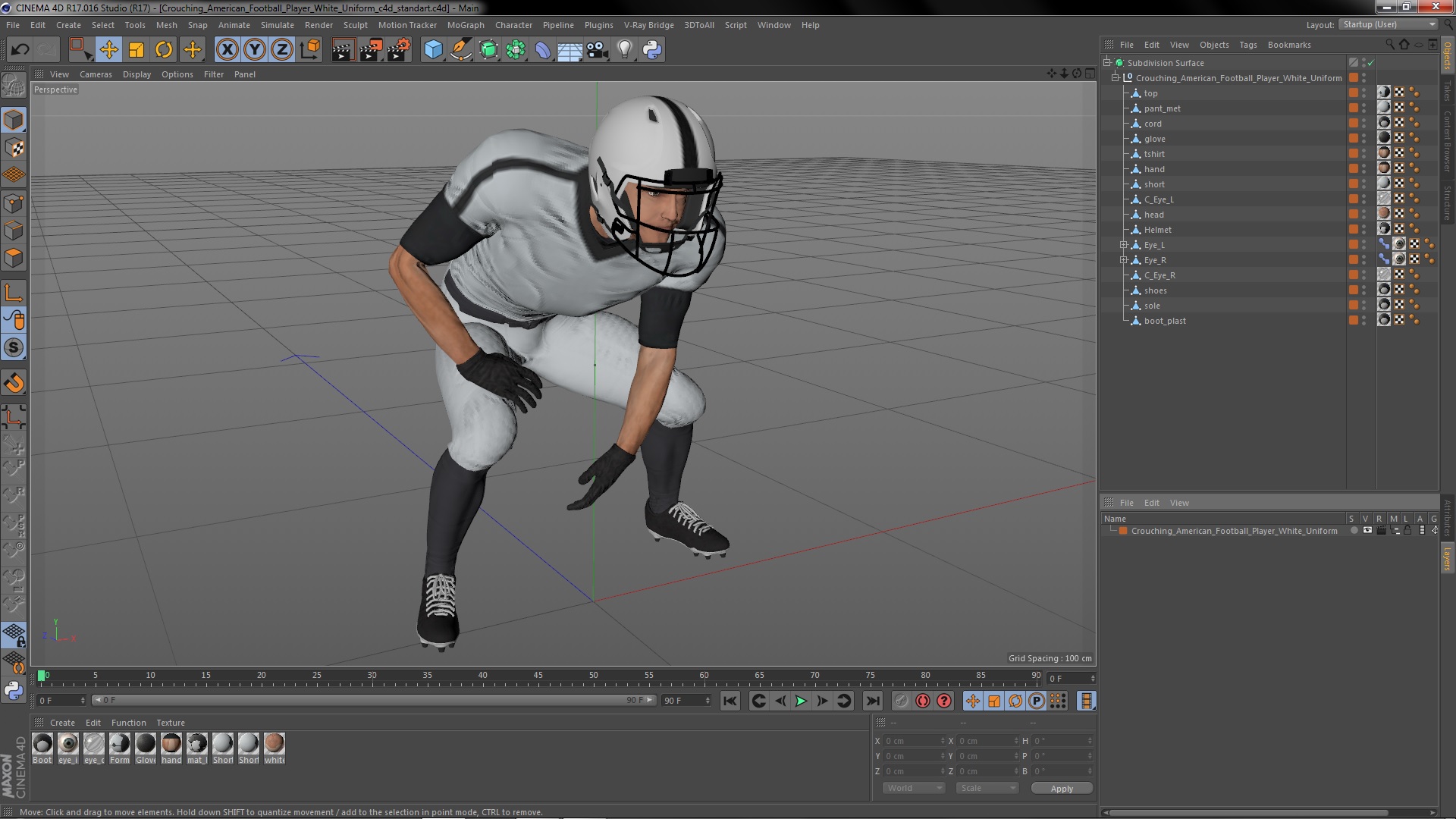The image size is (1456, 819).
Task: Select the Model mode icon
Action: pos(14,121)
